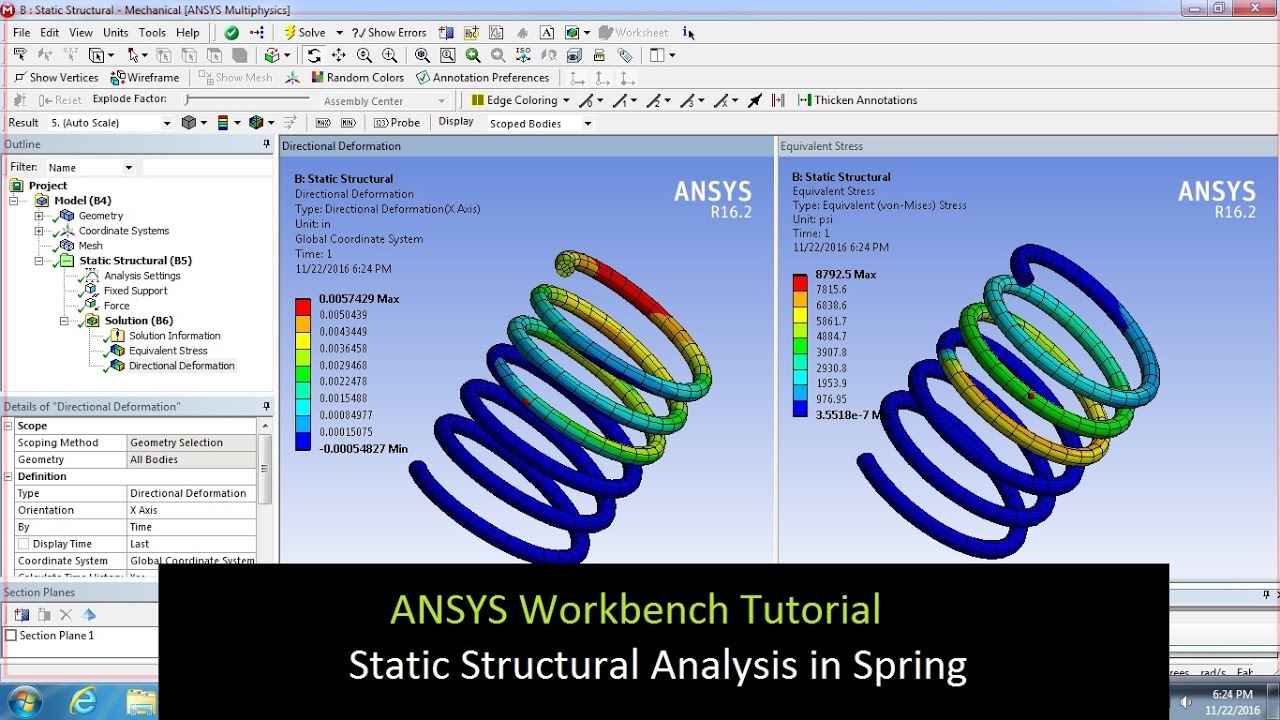Click the Previous View green magnifier
This screenshot has width=1280, height=720.
coord(472,55)
